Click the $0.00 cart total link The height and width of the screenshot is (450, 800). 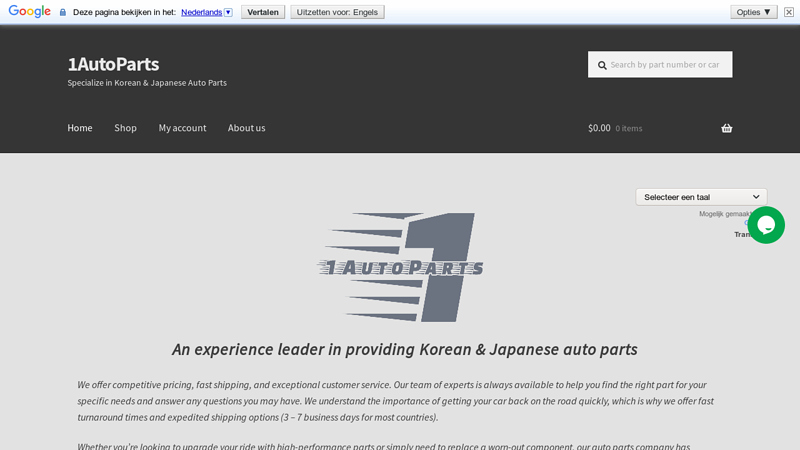[599, 128]
